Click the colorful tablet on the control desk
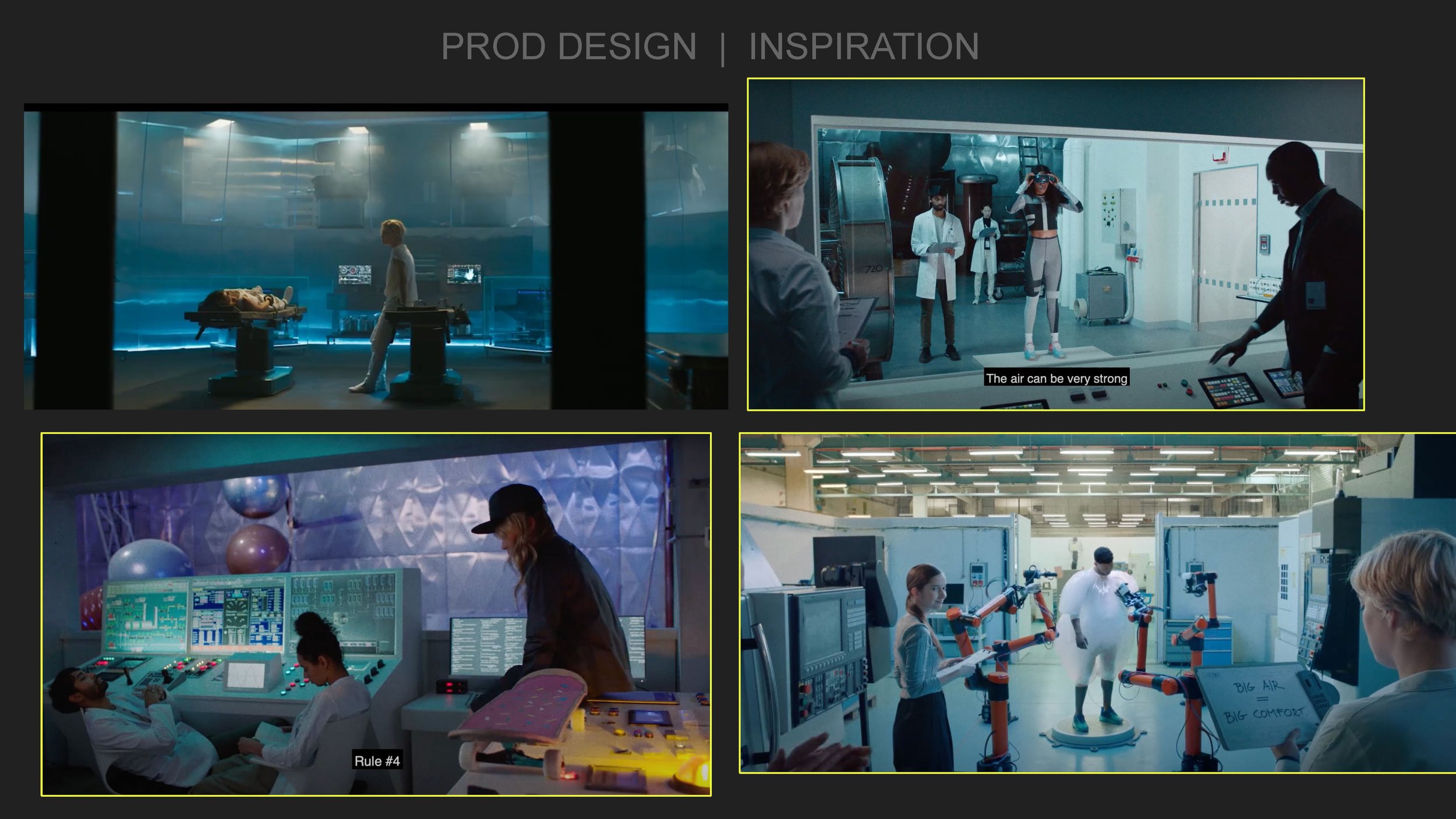The image size is (1456, 819). [1230, 390]
